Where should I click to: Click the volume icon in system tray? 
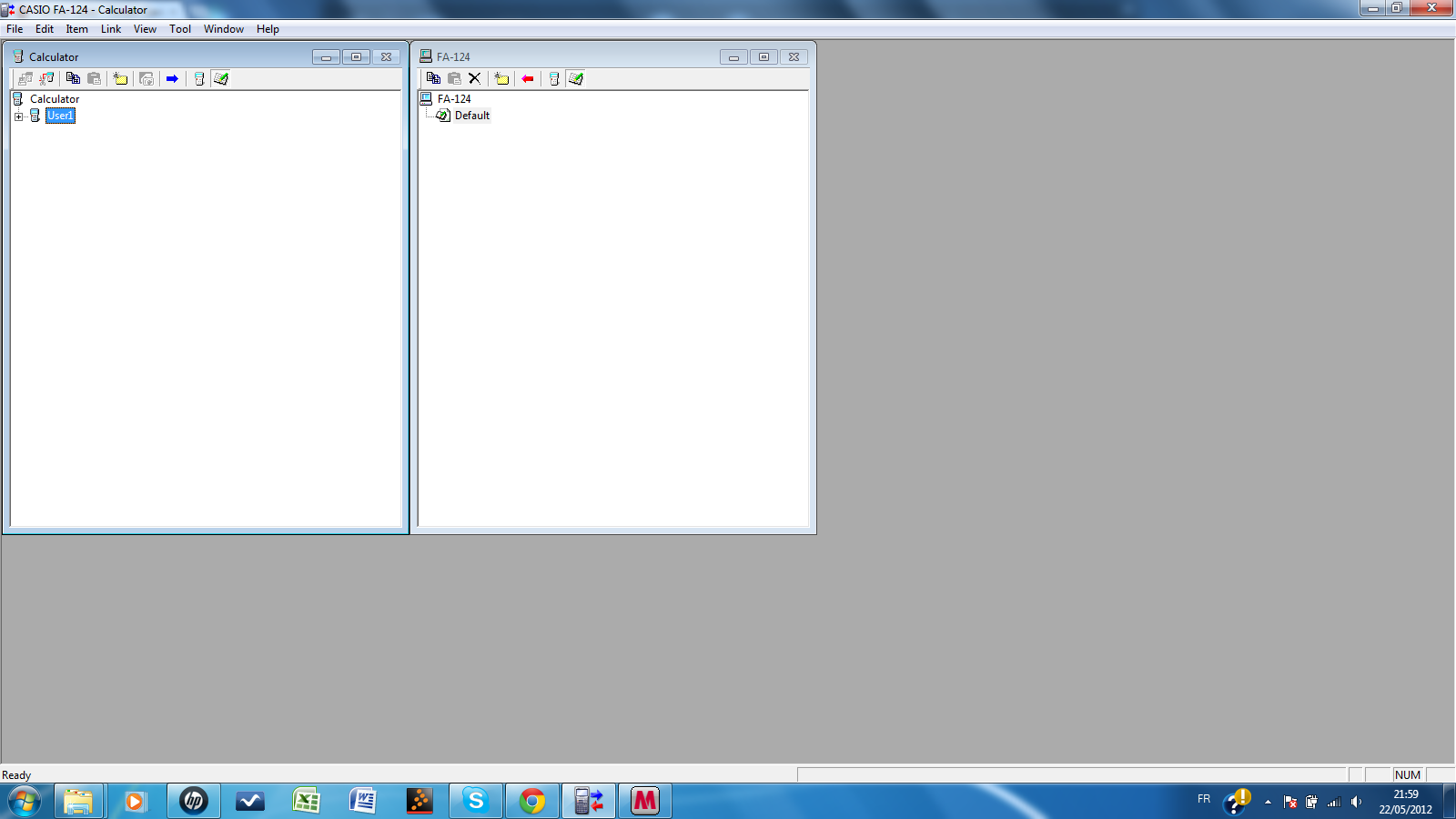pyautogui.click(x=1356, y=802)
